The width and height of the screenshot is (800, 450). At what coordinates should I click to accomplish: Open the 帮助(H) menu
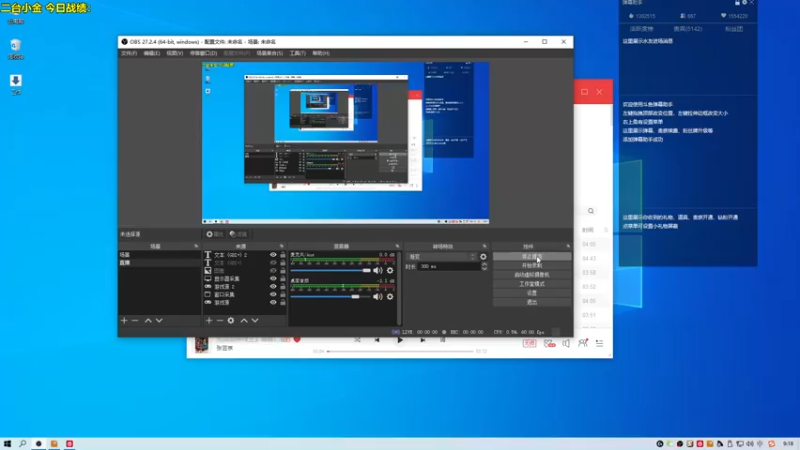(321, 53)
